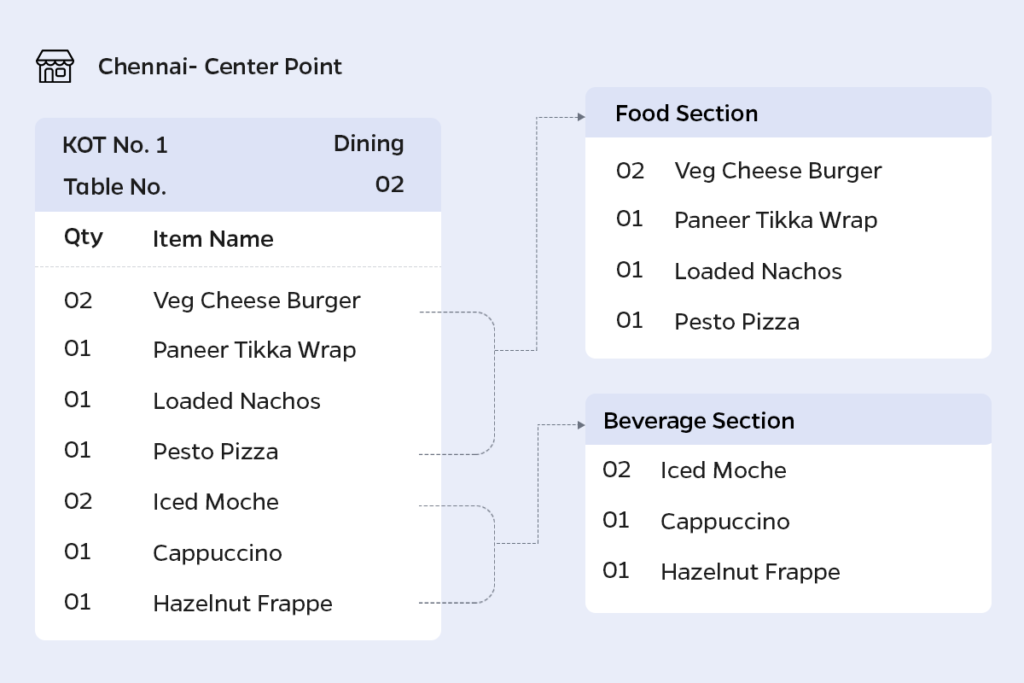The image size is (1024, 683).
Task: Click the arrow pointing to Beverage Section
Action: (x=581, y=424)
